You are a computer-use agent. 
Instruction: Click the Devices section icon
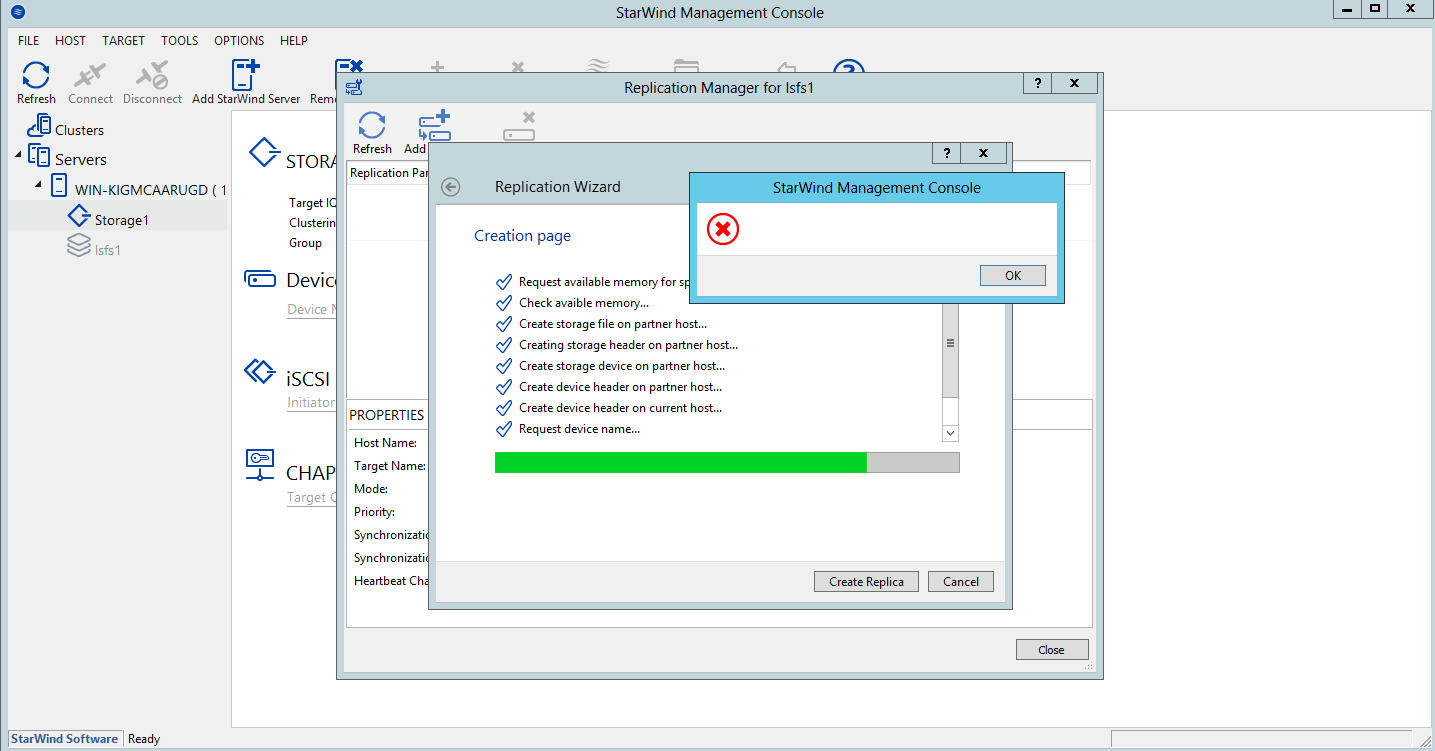point(260,279)
